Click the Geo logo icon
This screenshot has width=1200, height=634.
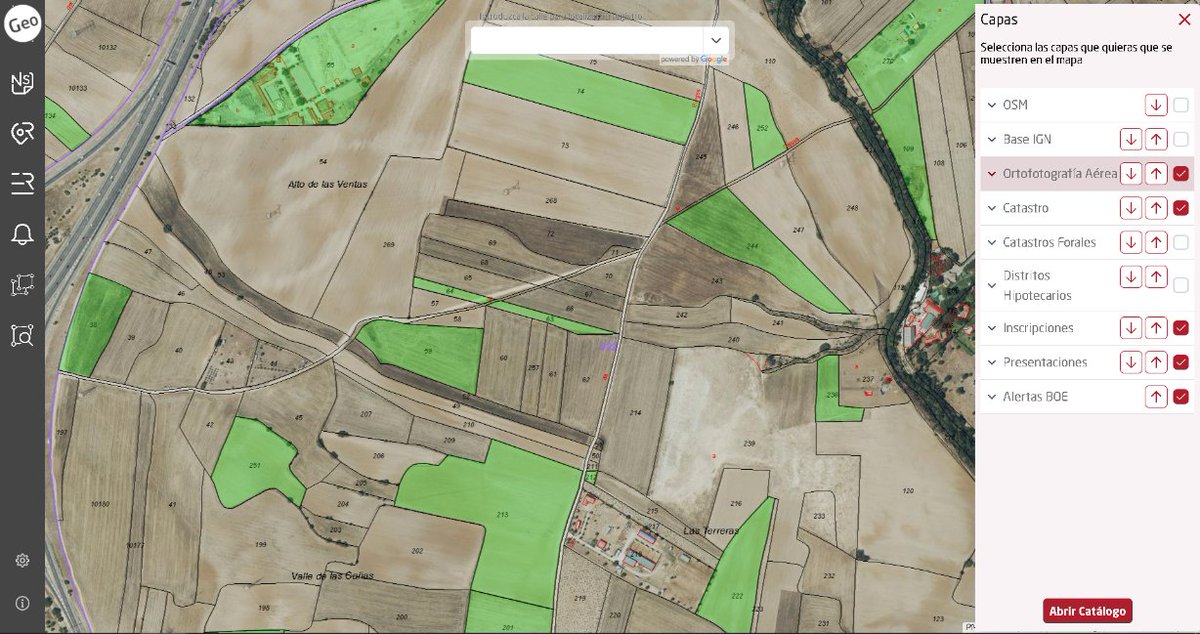22,24
